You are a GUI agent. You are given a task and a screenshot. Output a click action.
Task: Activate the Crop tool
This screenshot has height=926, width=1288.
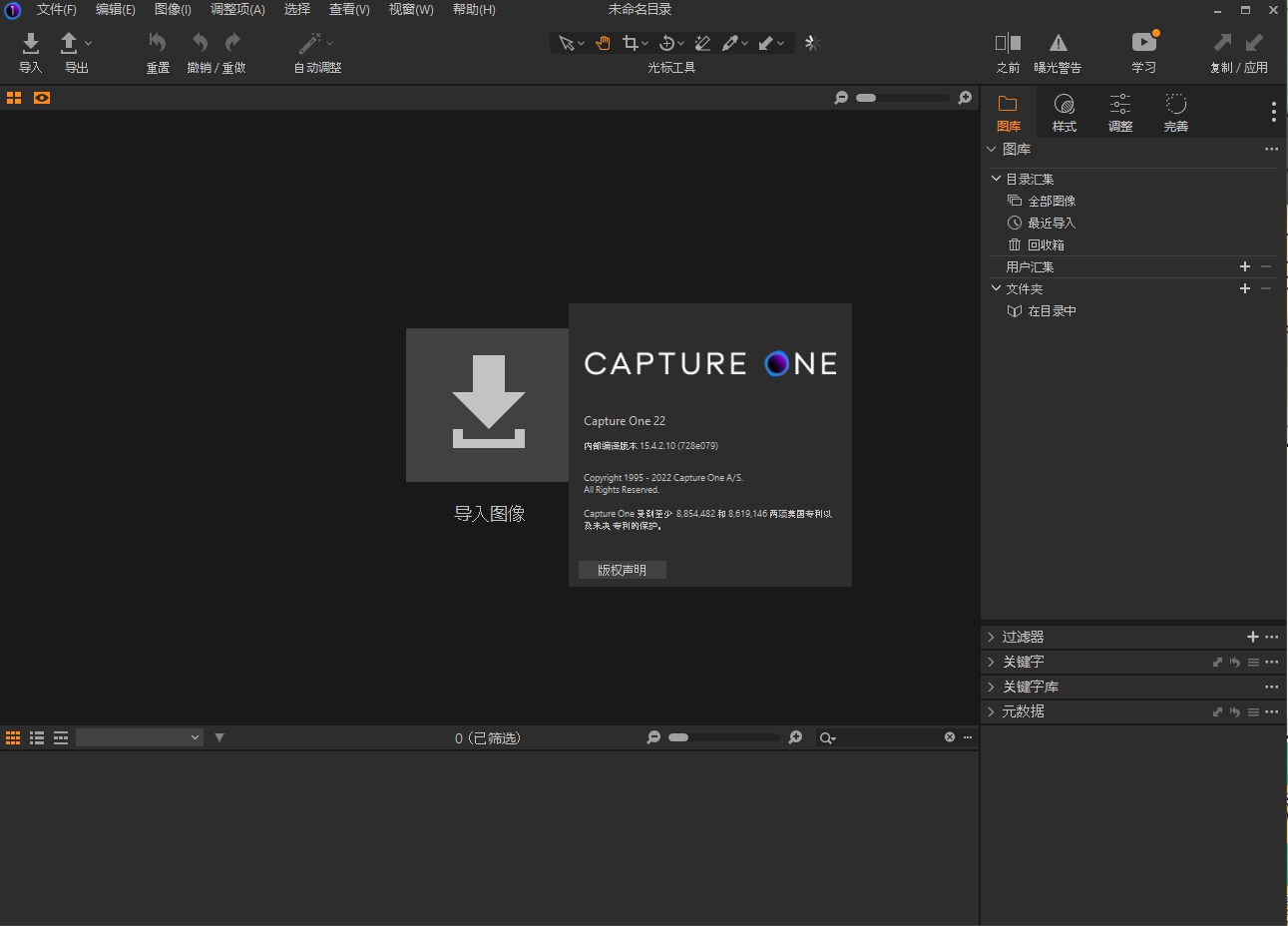pos(631,43)
